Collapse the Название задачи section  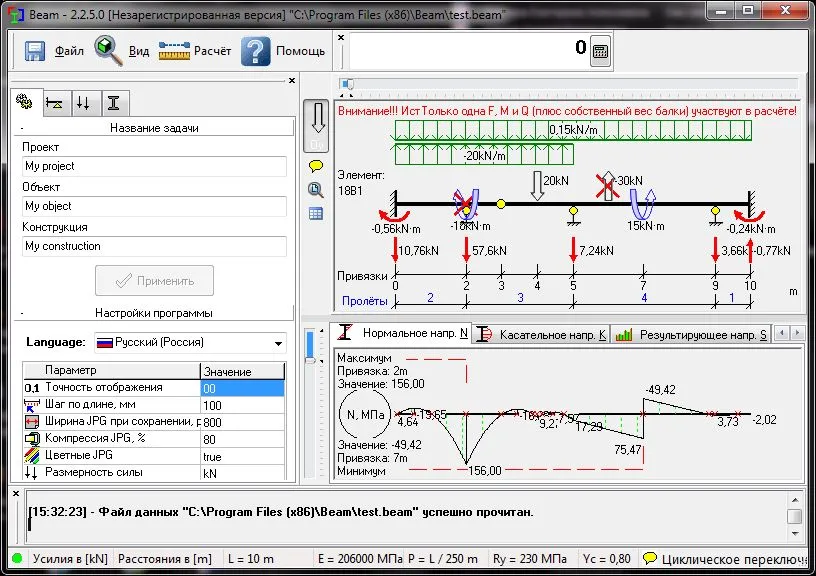tap(22, 128)
